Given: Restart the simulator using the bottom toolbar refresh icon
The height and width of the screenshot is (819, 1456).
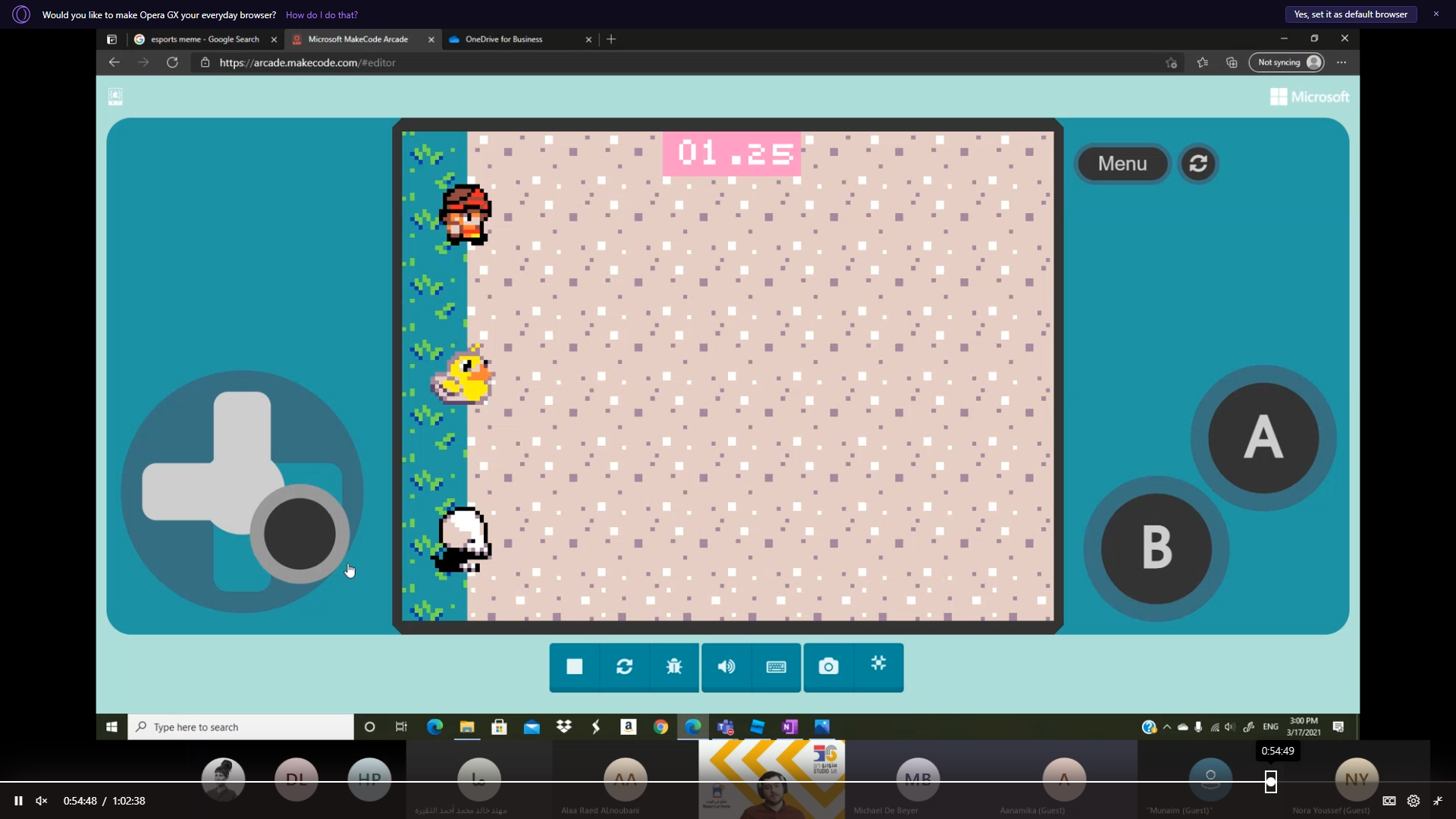Looking at the screenshot, I should coord(624,667).
